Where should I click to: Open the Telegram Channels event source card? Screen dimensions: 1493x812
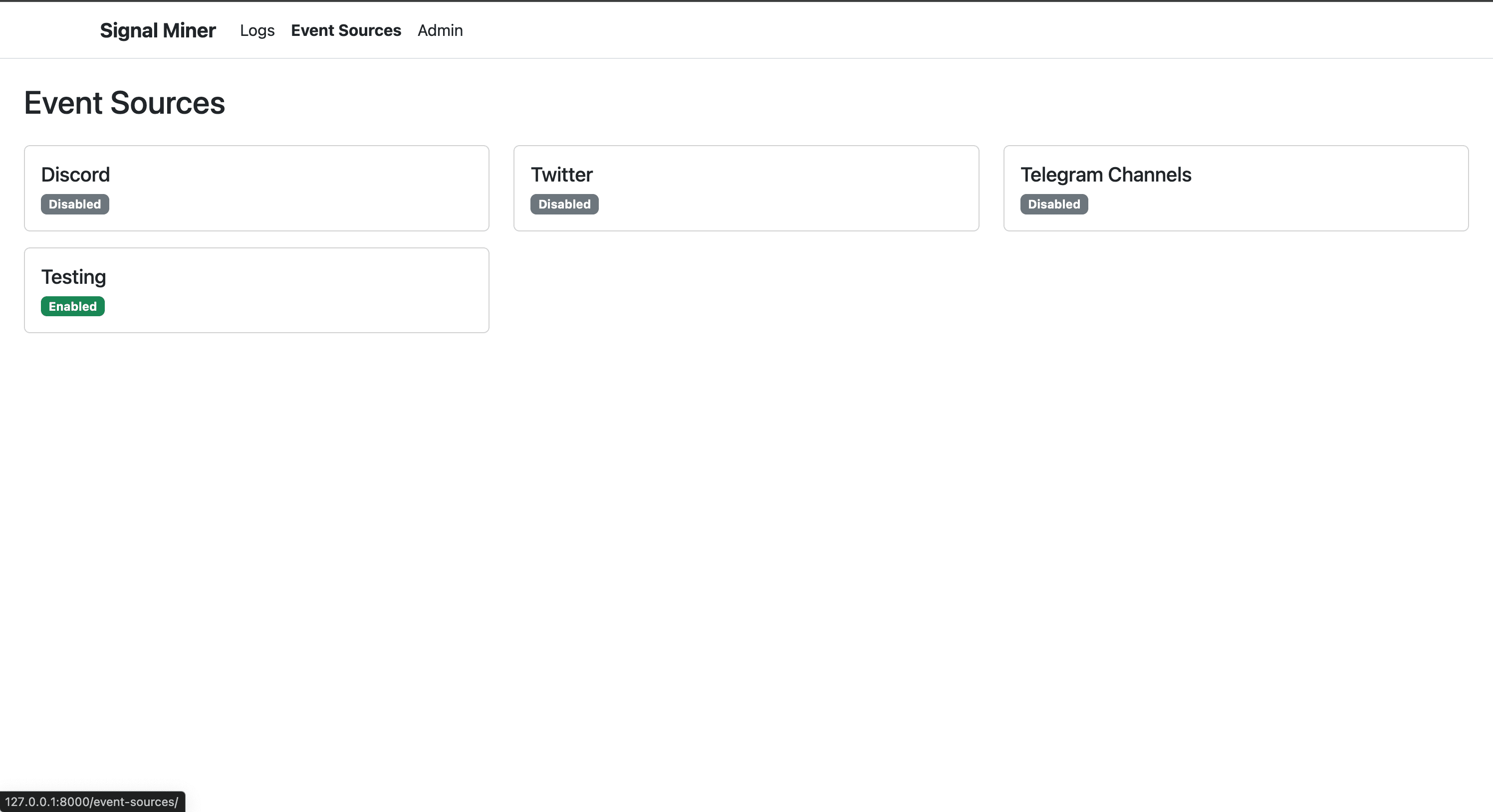1236,188
